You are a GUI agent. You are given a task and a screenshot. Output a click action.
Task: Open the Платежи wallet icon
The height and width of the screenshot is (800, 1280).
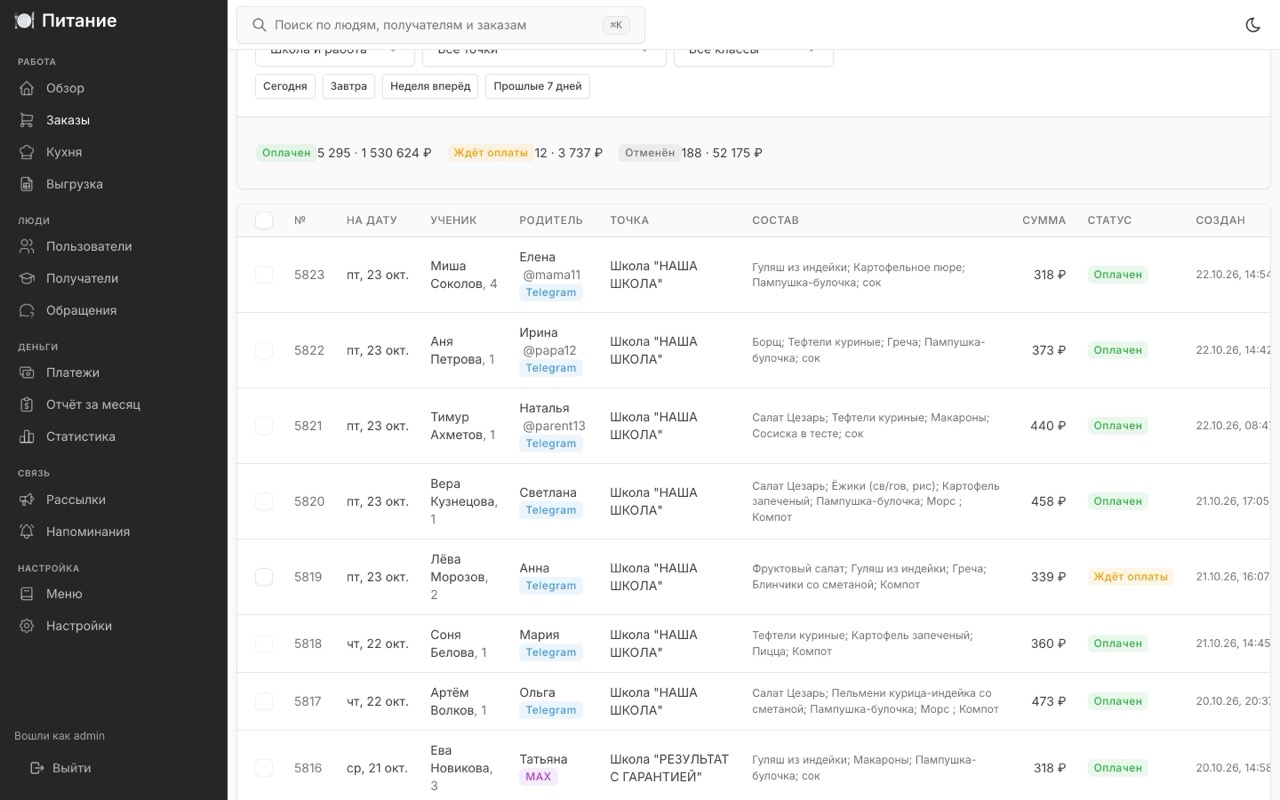click(x=27, y=372)
